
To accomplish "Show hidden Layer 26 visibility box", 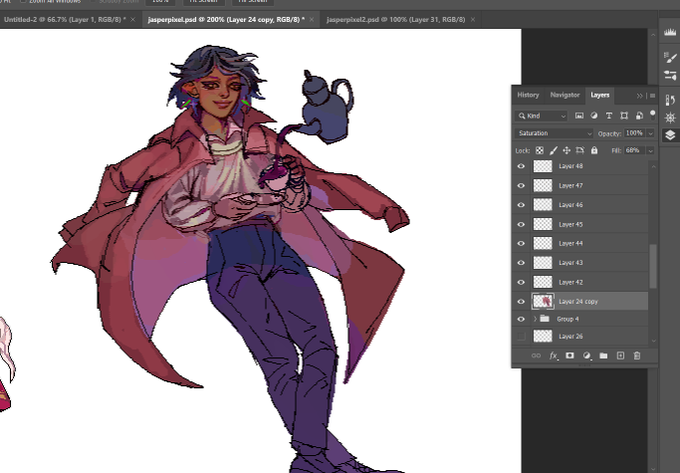I will tap(521, 336).
